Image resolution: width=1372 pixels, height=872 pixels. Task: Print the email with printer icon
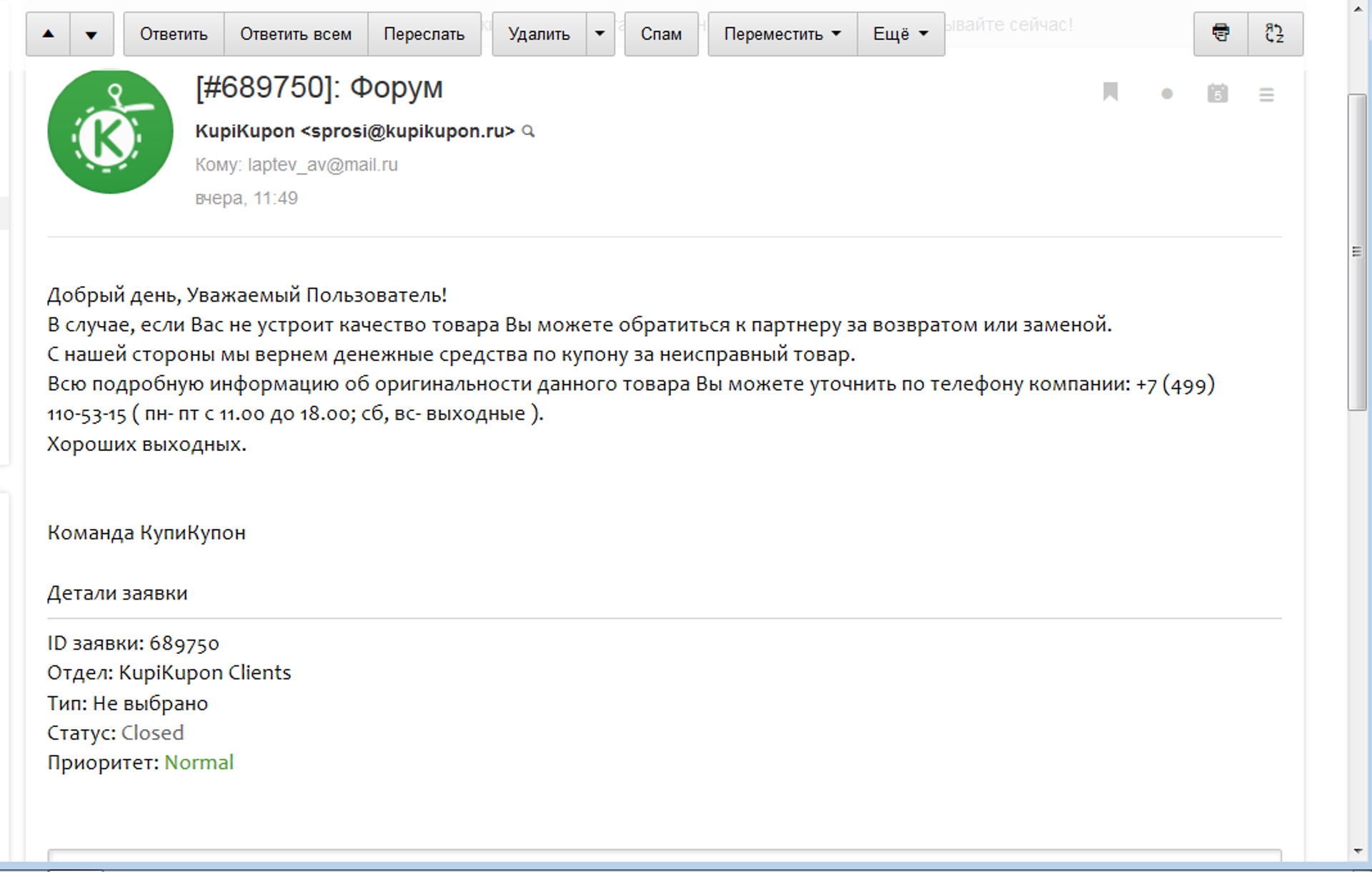click(x=1221, y=34)
